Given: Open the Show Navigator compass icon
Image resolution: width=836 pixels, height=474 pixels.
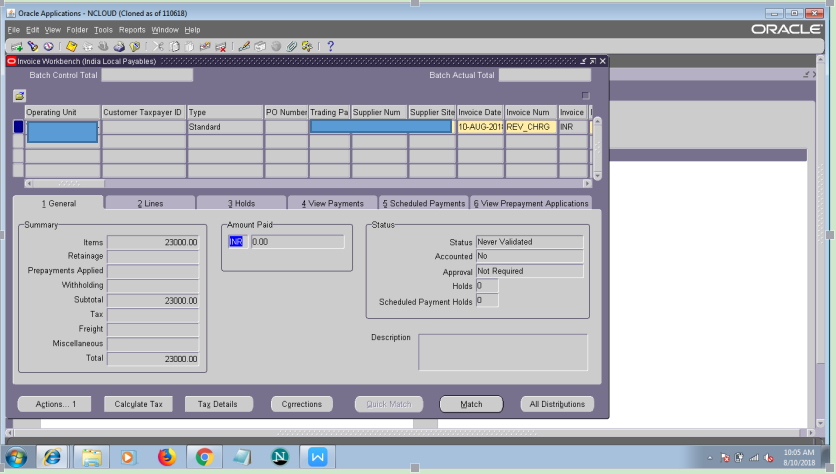Looking at the screenshot, I should [x=48, y=46].
